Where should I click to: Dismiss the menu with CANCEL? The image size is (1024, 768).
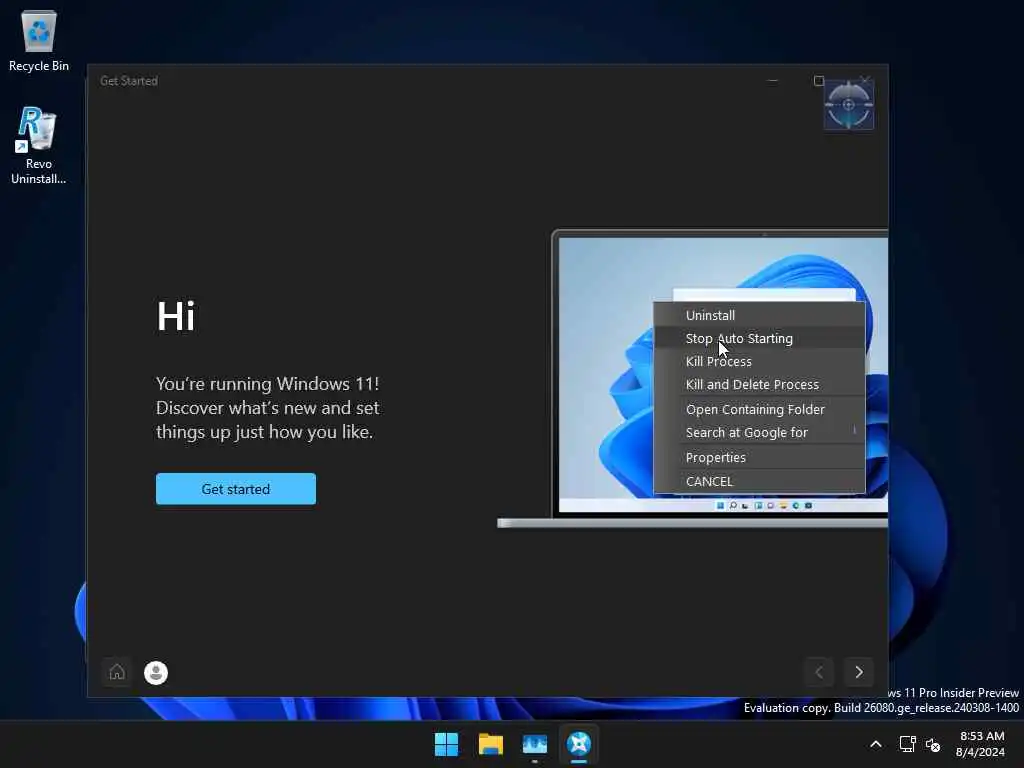point(759,481)
